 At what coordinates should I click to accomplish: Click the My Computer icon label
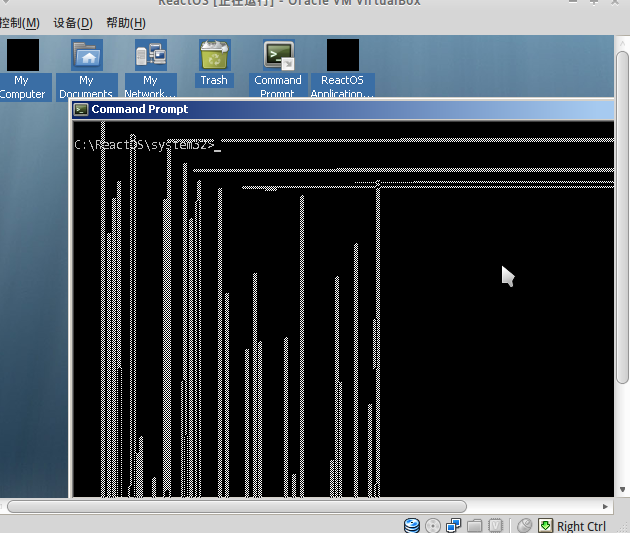[22, 87]
